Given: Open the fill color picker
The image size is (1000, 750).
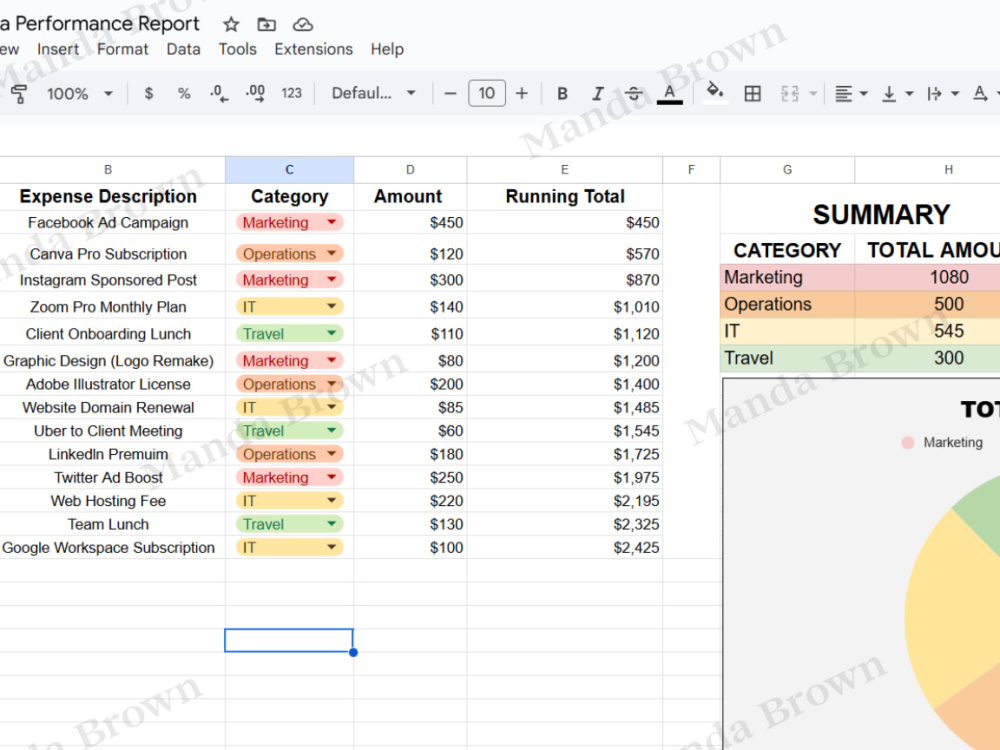Looking at the screenshot, I should coord(715,92).
